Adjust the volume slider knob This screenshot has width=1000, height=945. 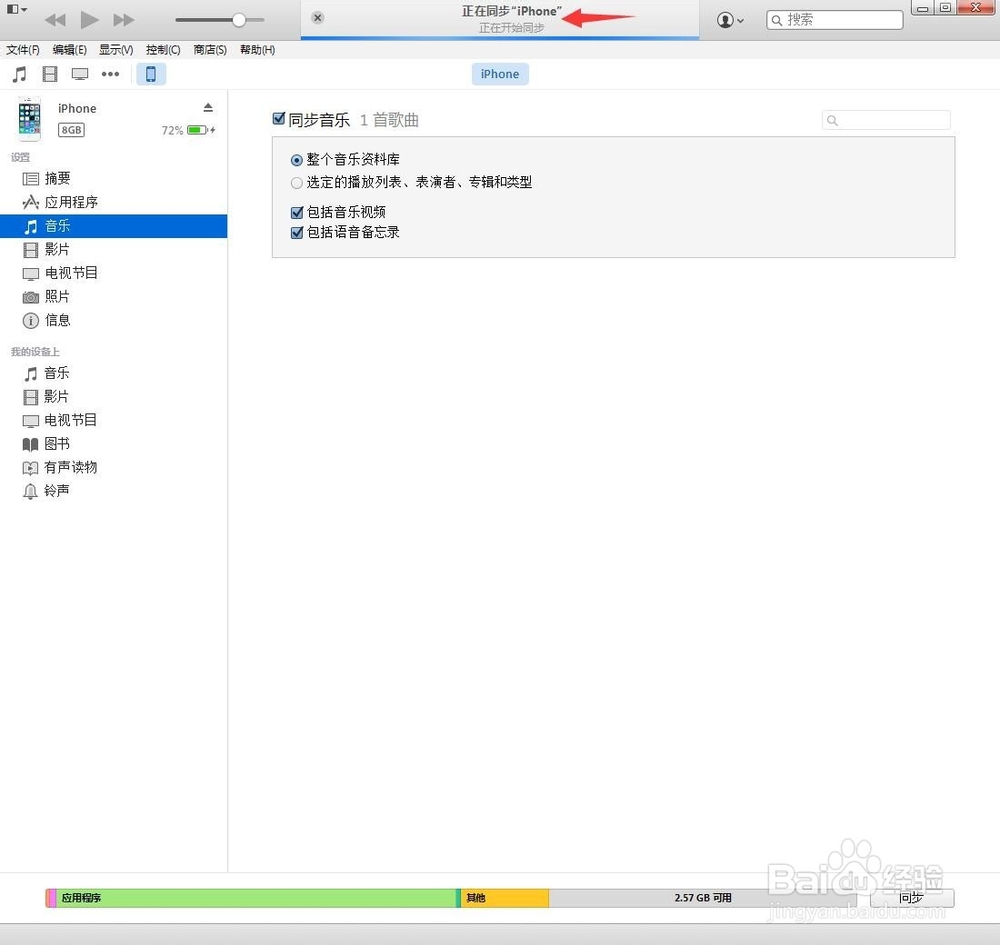[x=239, y=20]
